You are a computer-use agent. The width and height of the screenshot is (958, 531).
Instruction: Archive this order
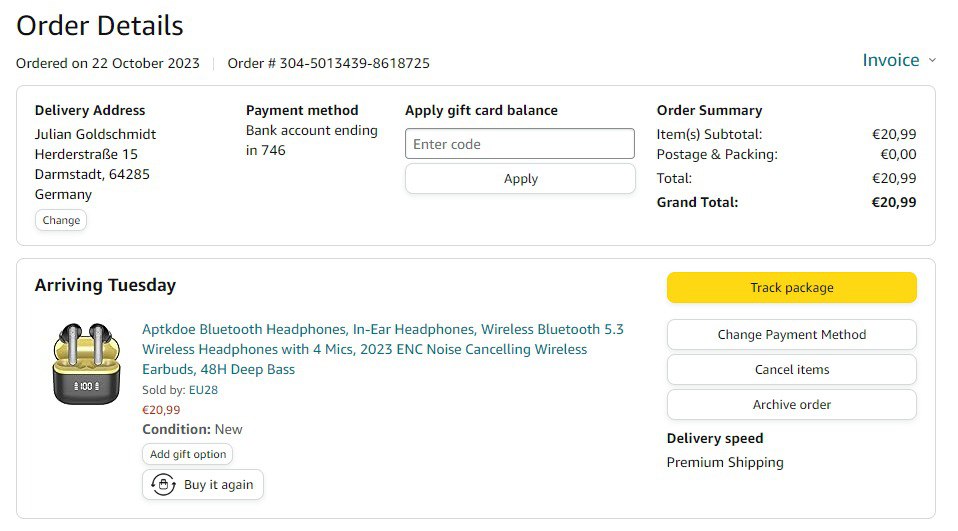791,405
